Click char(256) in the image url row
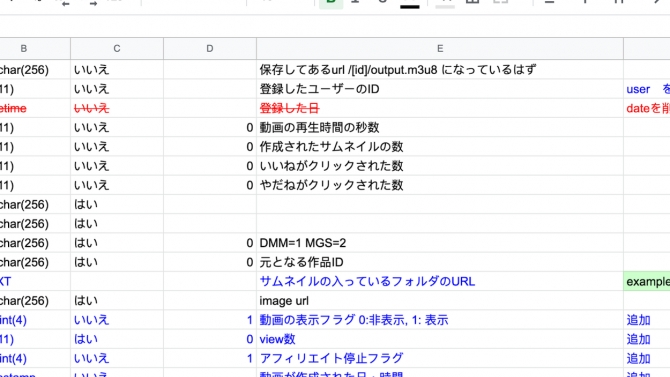Screen dimensions: 670x377 click(x=35, y=300)
